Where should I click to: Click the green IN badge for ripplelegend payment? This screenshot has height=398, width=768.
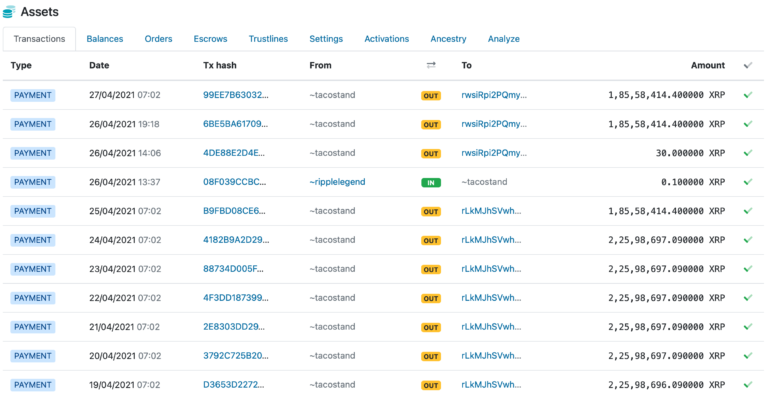tap(431, 183)
